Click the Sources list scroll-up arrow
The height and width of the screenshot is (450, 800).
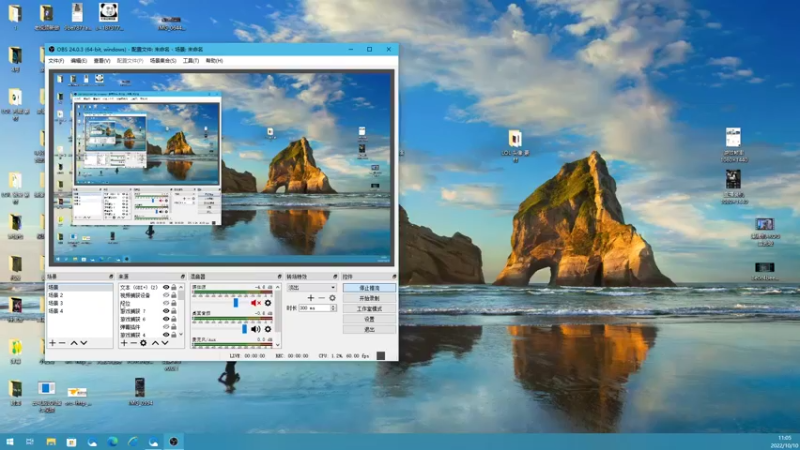[181, 287]
